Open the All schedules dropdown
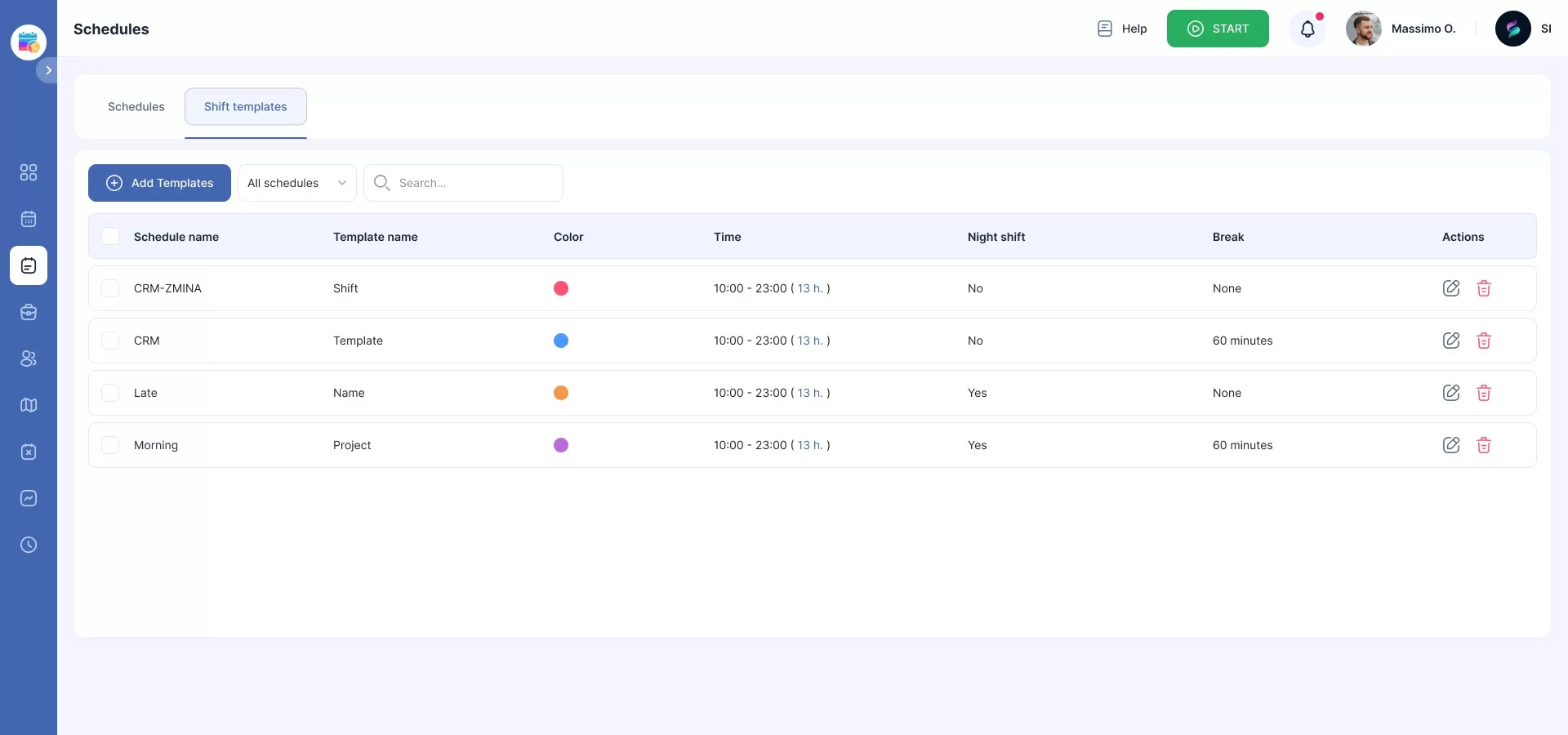1568x735 pixels. (x=296, y=183)
